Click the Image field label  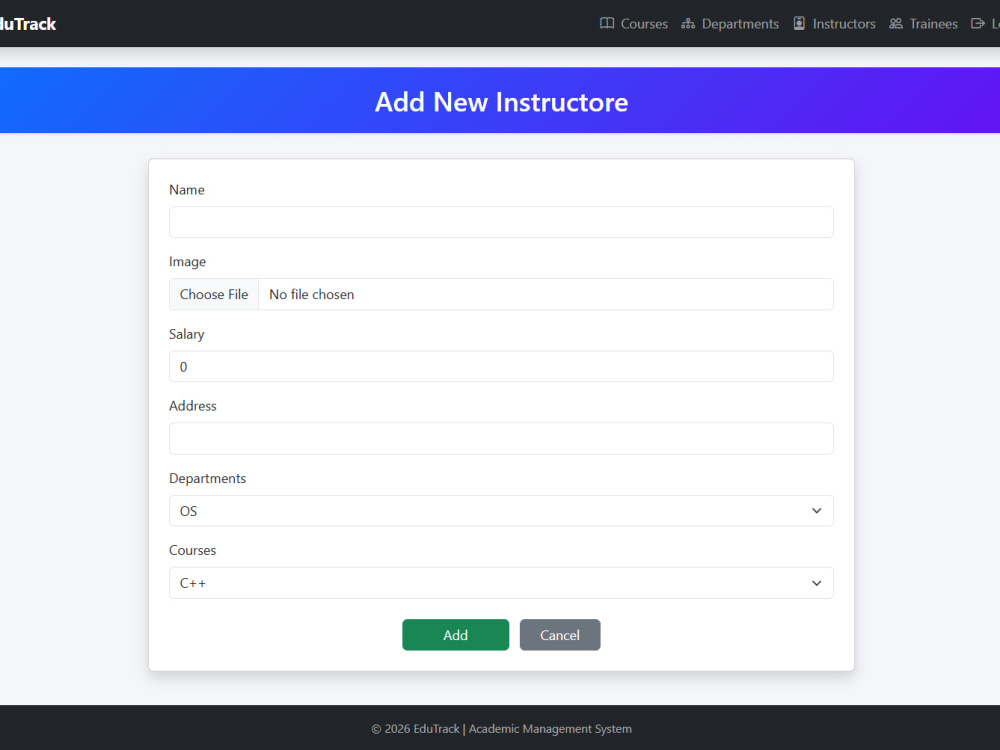(188, 261)
